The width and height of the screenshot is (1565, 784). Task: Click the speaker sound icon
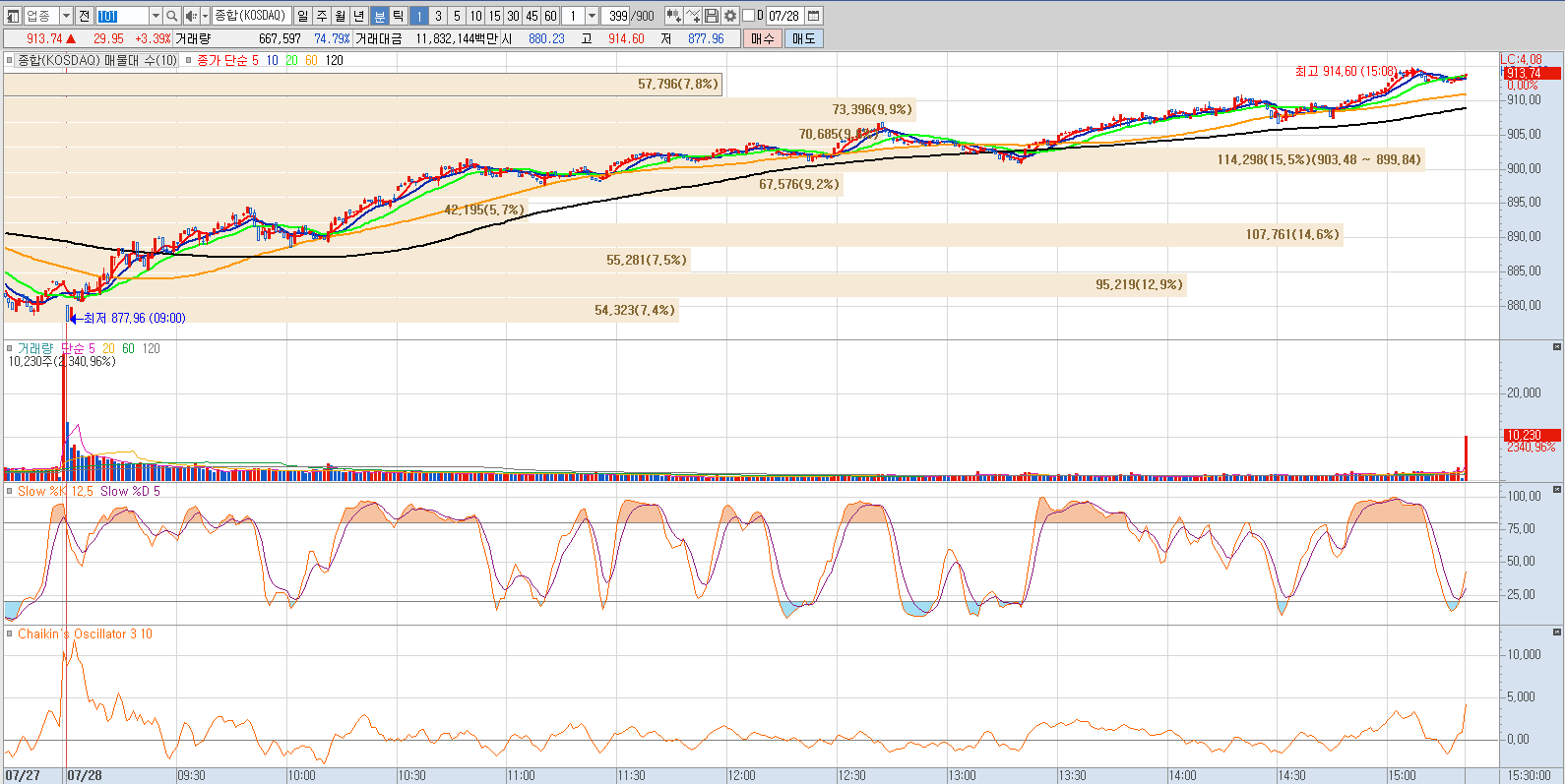tap(191, 16)
